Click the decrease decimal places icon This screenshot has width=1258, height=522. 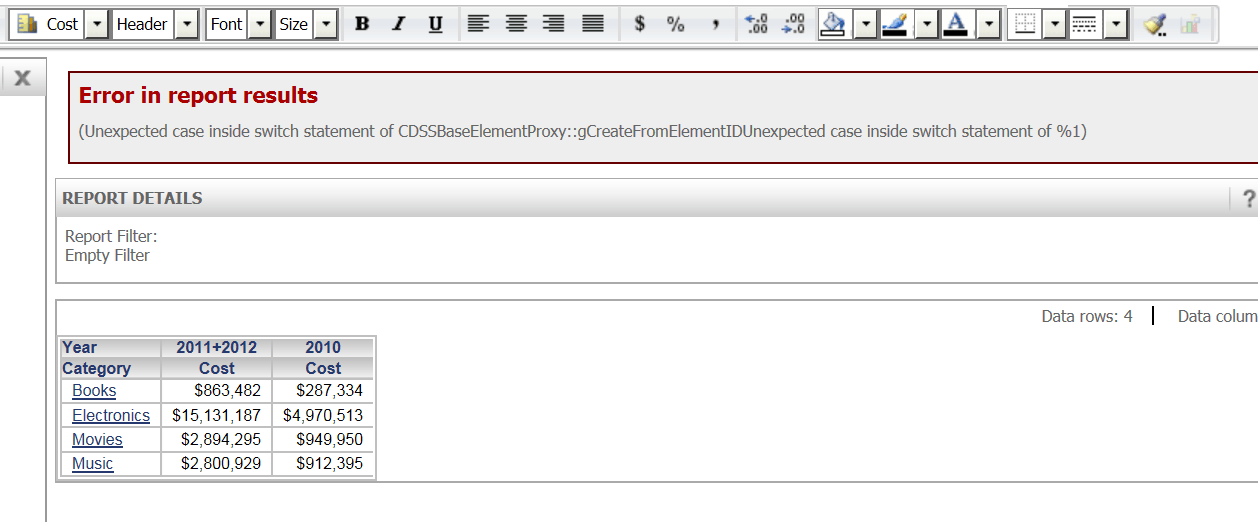794,24
